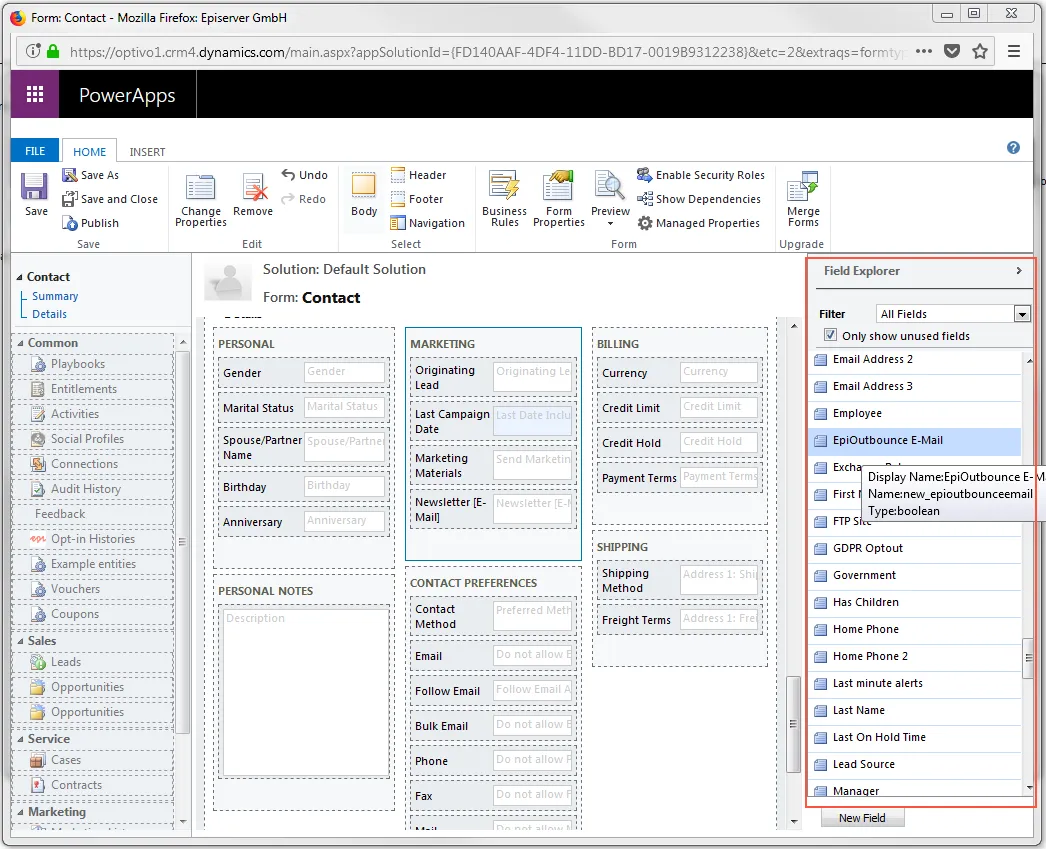Click the Firefox URL address bar

pos(487,51)
